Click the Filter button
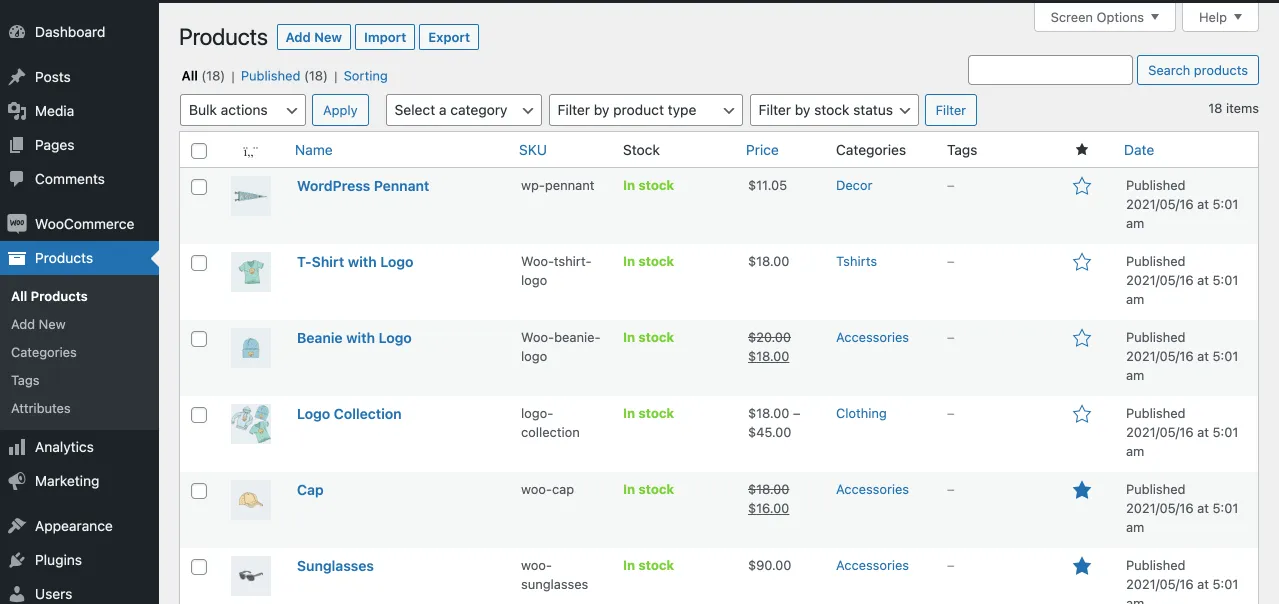 [951, 110]
